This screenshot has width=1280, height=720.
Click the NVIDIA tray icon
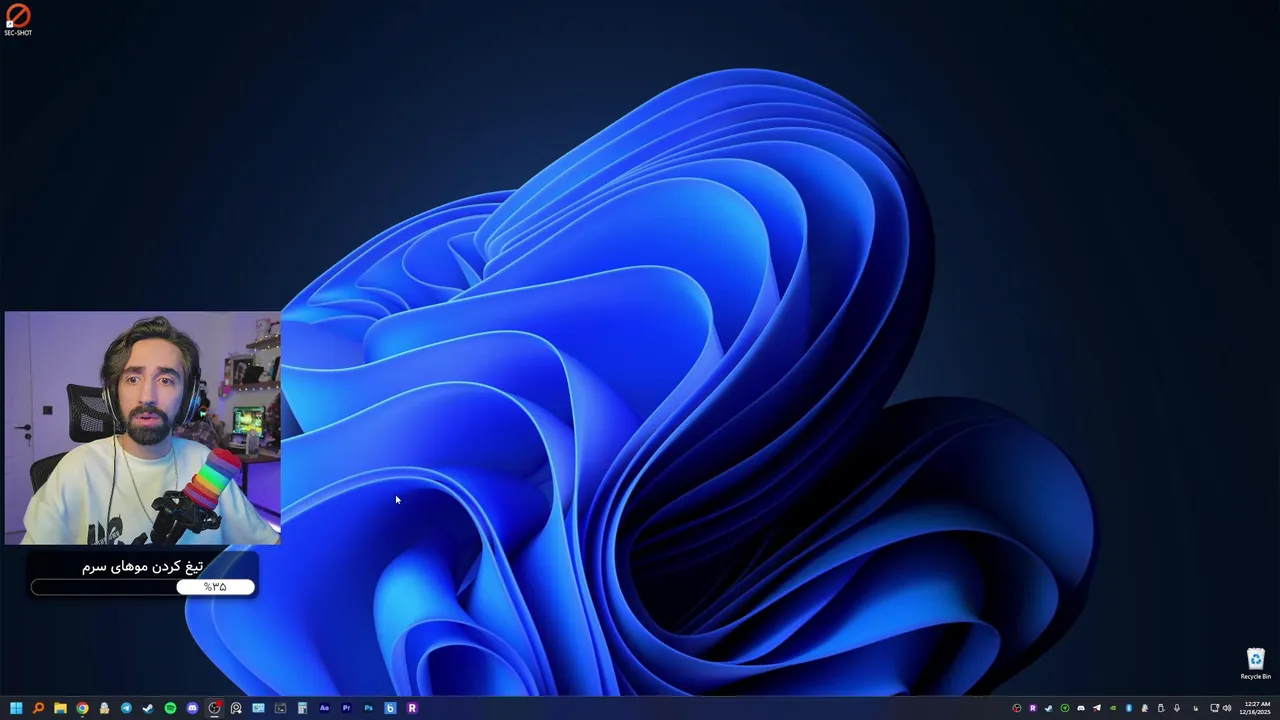[x=1113, y=708]
